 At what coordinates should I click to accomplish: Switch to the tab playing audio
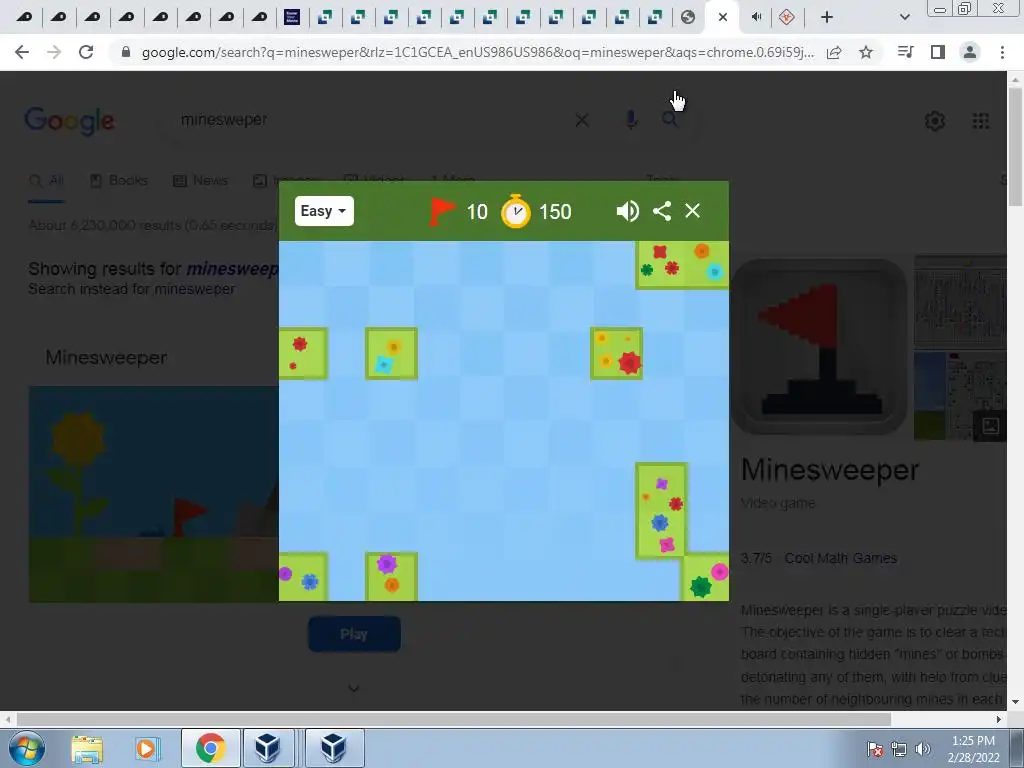pyautogui.click(x=756, y=18)
